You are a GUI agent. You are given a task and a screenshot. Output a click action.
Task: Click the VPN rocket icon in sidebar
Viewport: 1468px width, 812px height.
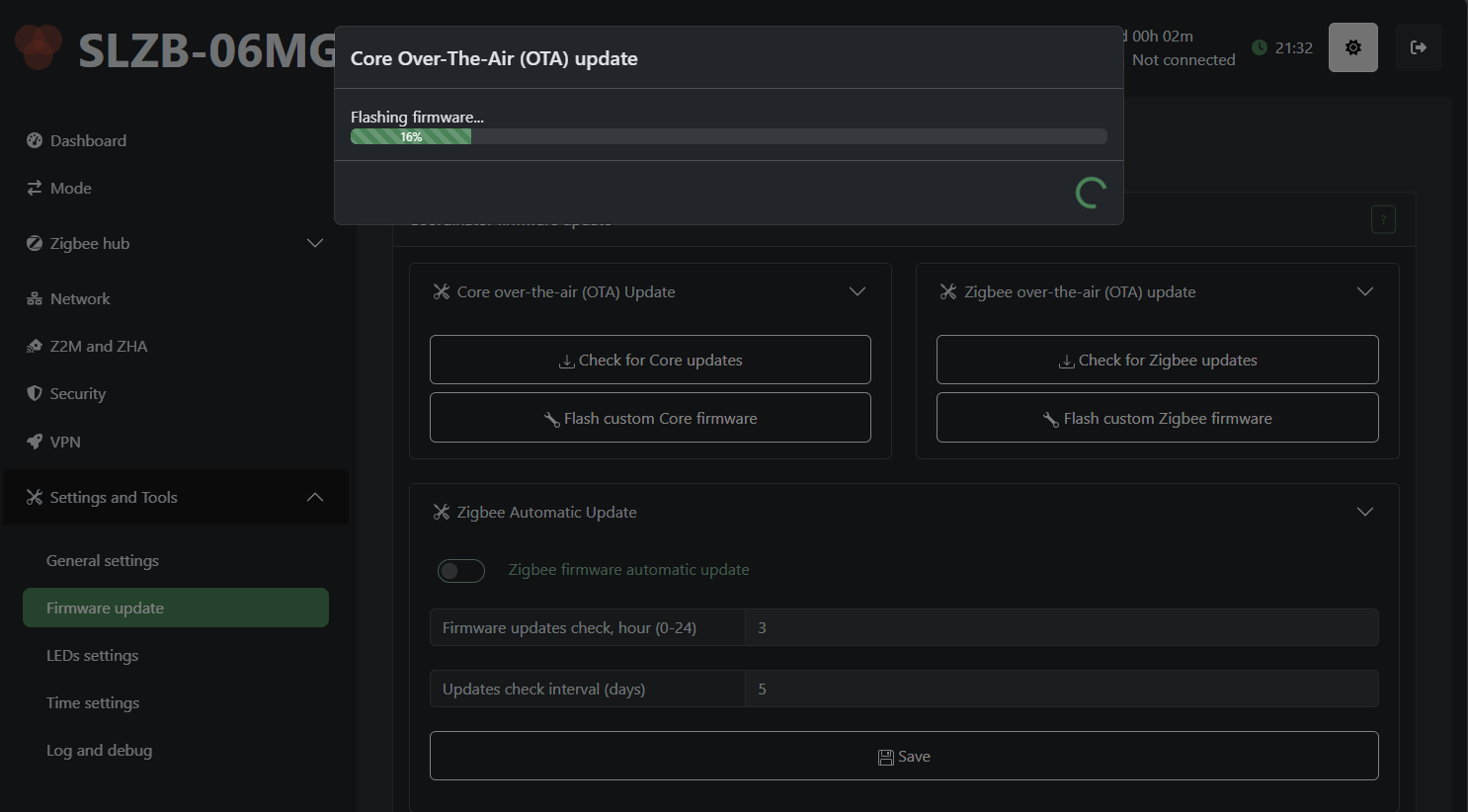click(x=35, y=442)
